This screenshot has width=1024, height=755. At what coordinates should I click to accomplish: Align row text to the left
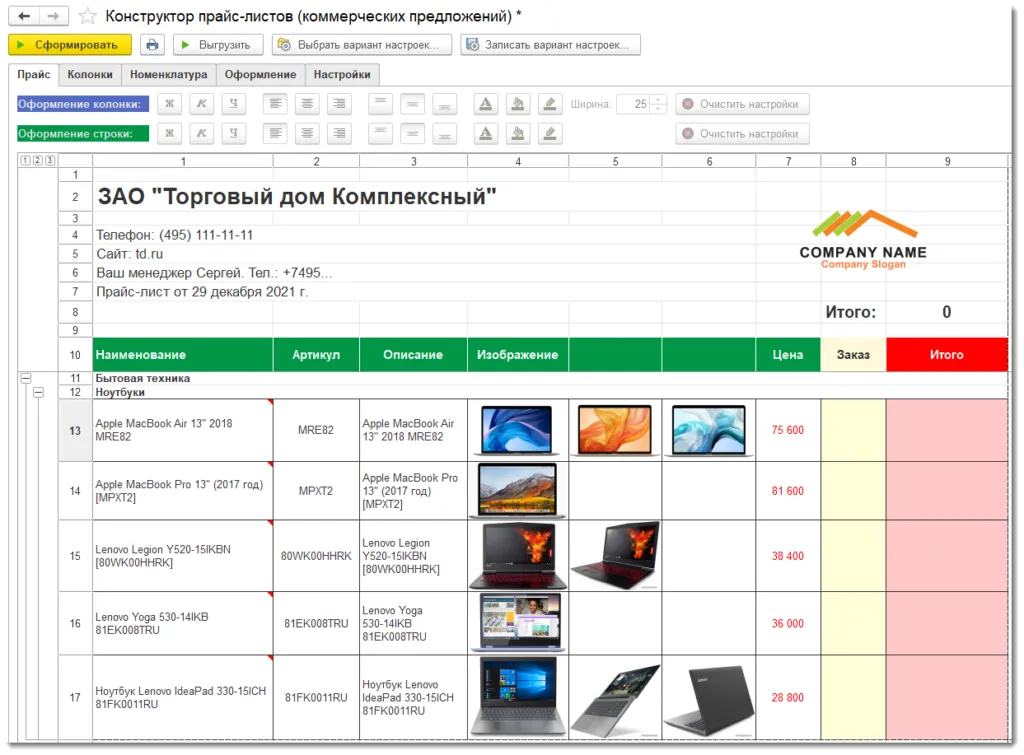click(x=276, y=134)
